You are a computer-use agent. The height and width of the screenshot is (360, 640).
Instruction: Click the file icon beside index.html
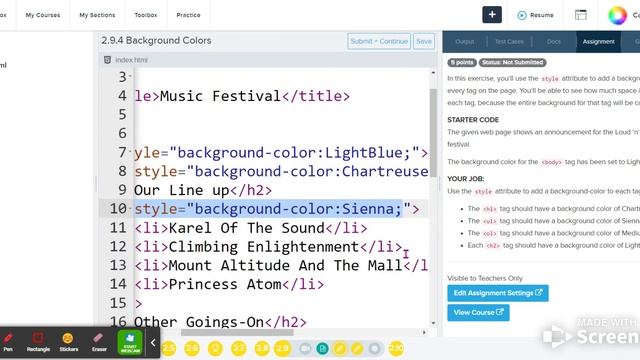click(107, 60)
